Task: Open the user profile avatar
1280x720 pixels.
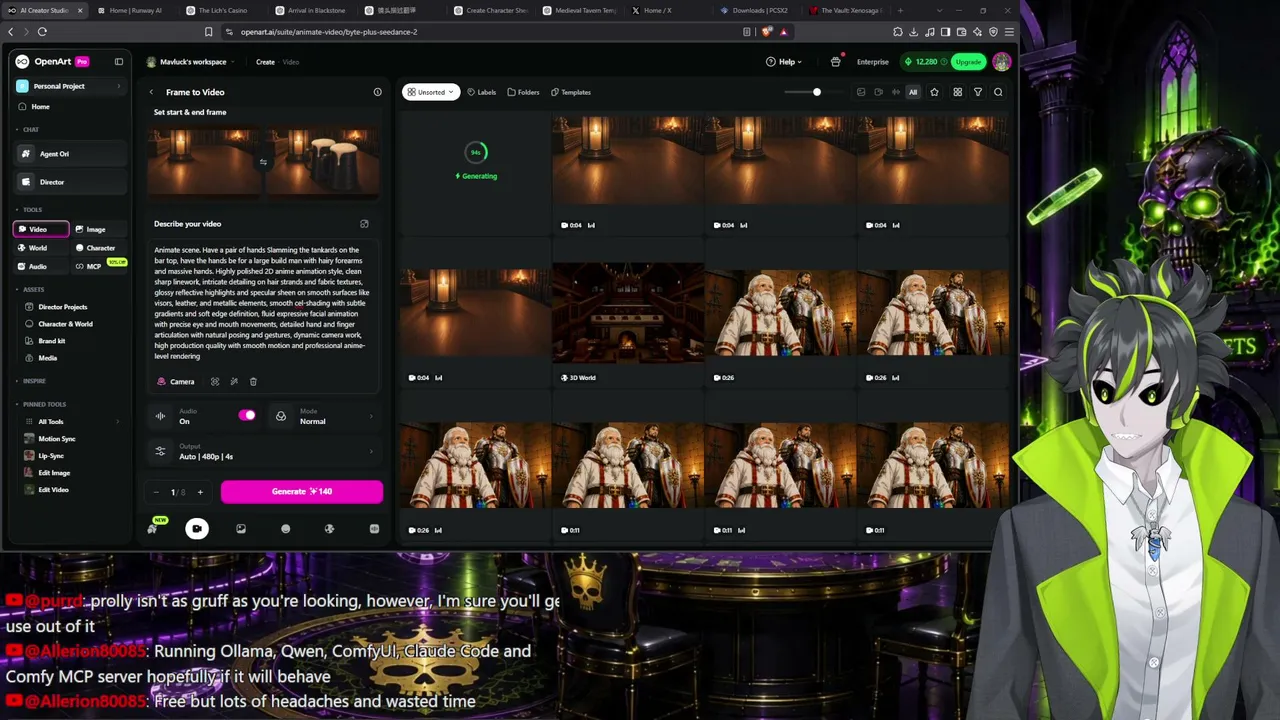Action: tap(1001, 62)
